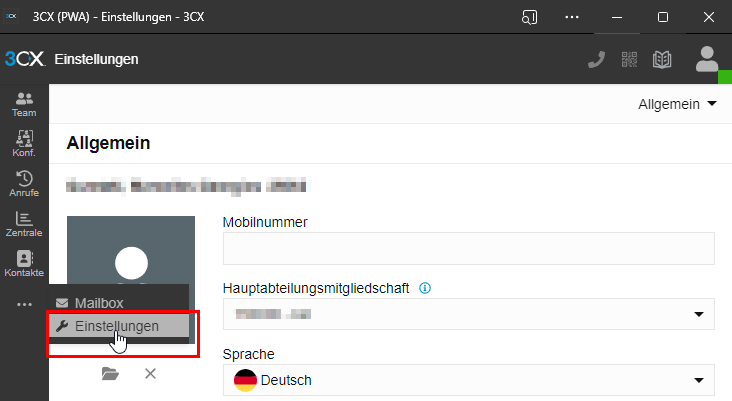The image size is (732, 401).
Task: Open the Team panel in sidebar
Action: click(x=24, y=103)
